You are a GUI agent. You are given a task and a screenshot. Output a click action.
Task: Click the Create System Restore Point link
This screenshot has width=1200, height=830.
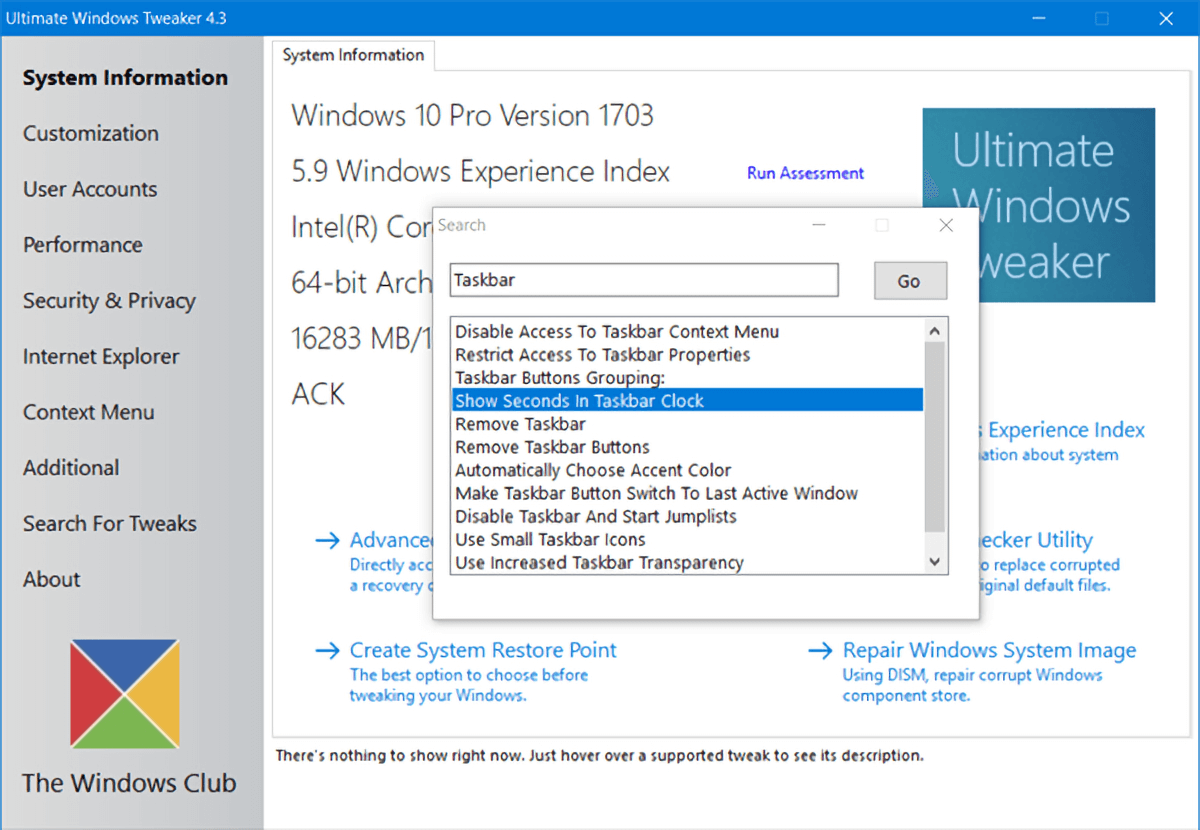[483, 650]
